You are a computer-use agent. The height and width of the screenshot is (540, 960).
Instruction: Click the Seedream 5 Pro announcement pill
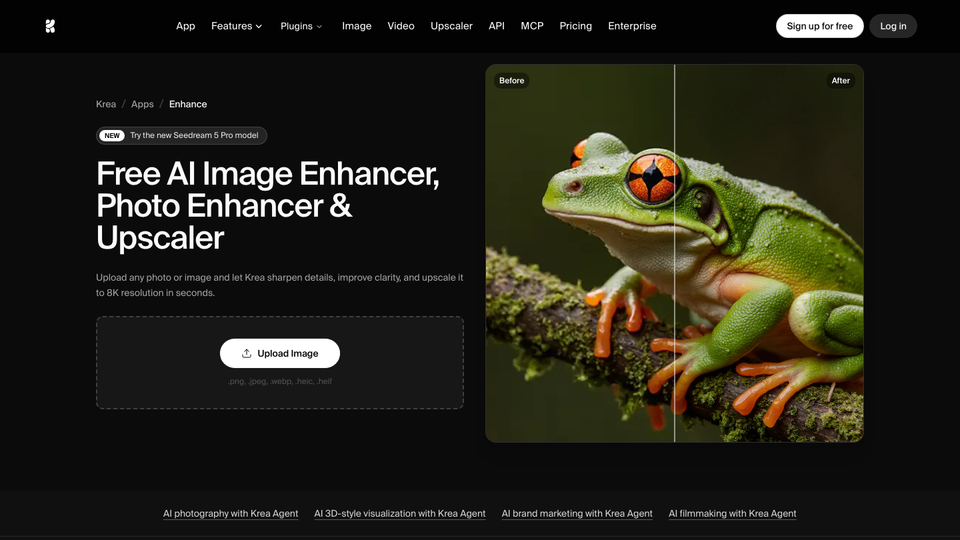(181, 135)
